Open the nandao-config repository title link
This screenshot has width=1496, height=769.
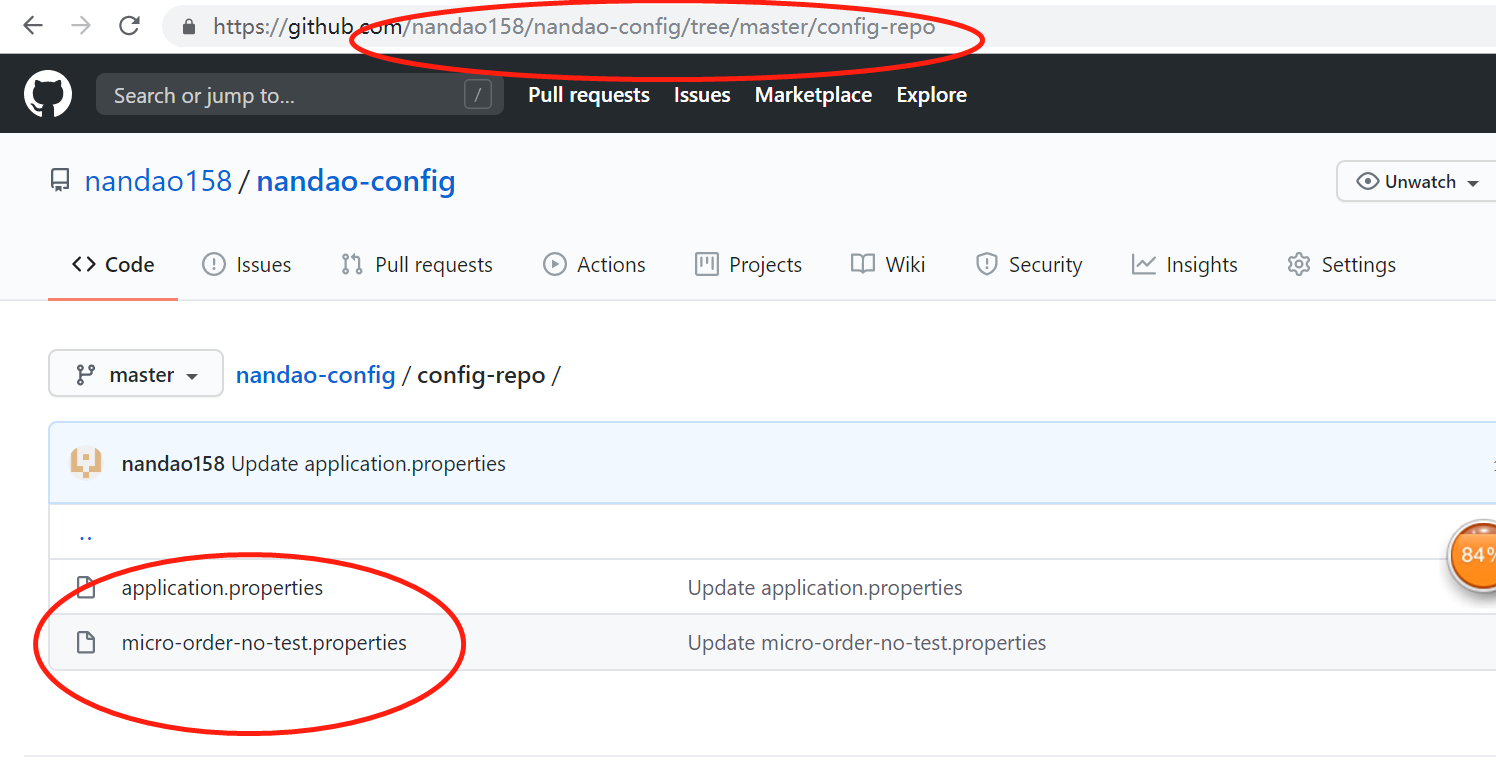tap(356, 181)
